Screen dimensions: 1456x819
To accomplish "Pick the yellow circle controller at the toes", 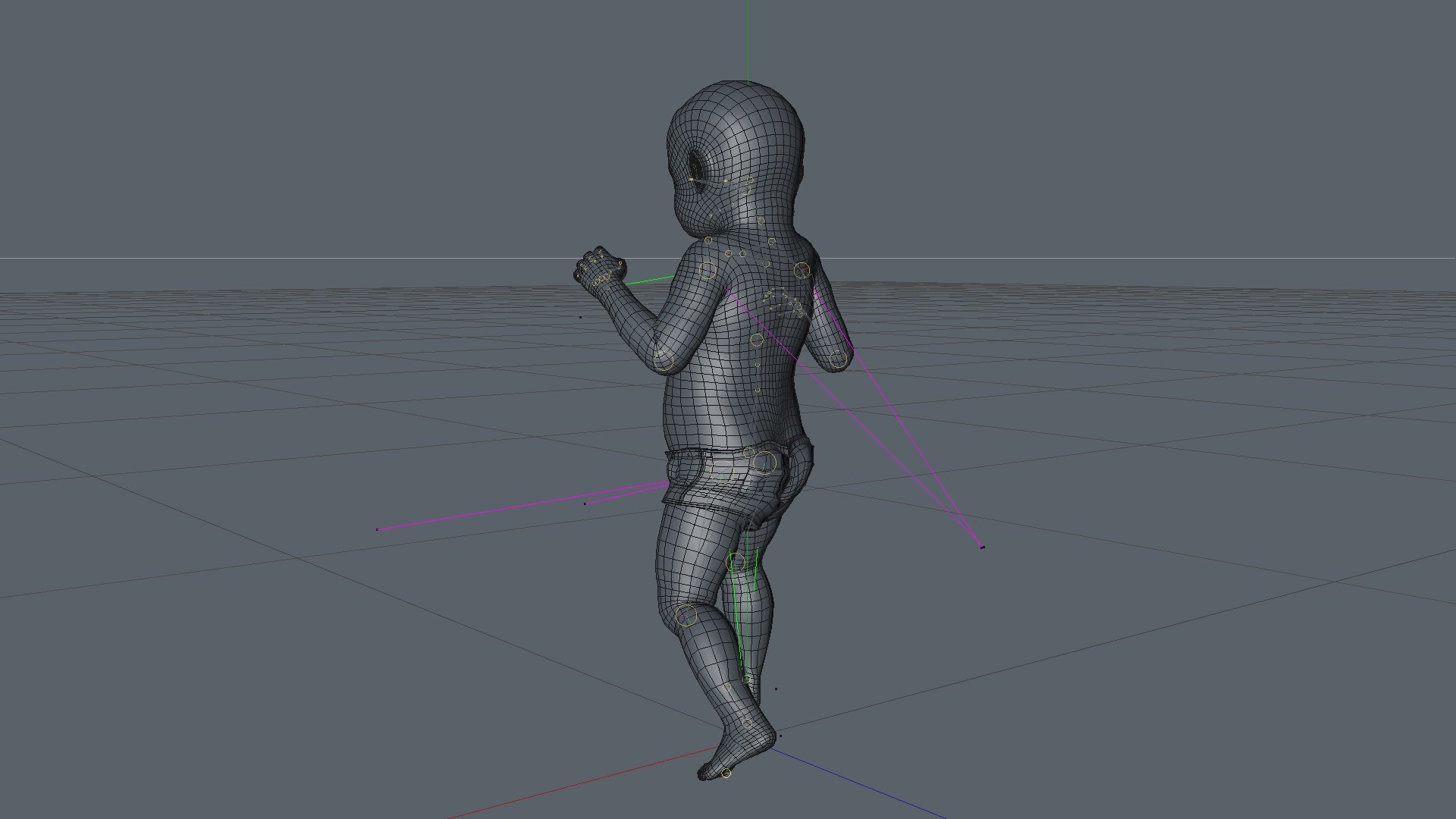I will point(726,773).
